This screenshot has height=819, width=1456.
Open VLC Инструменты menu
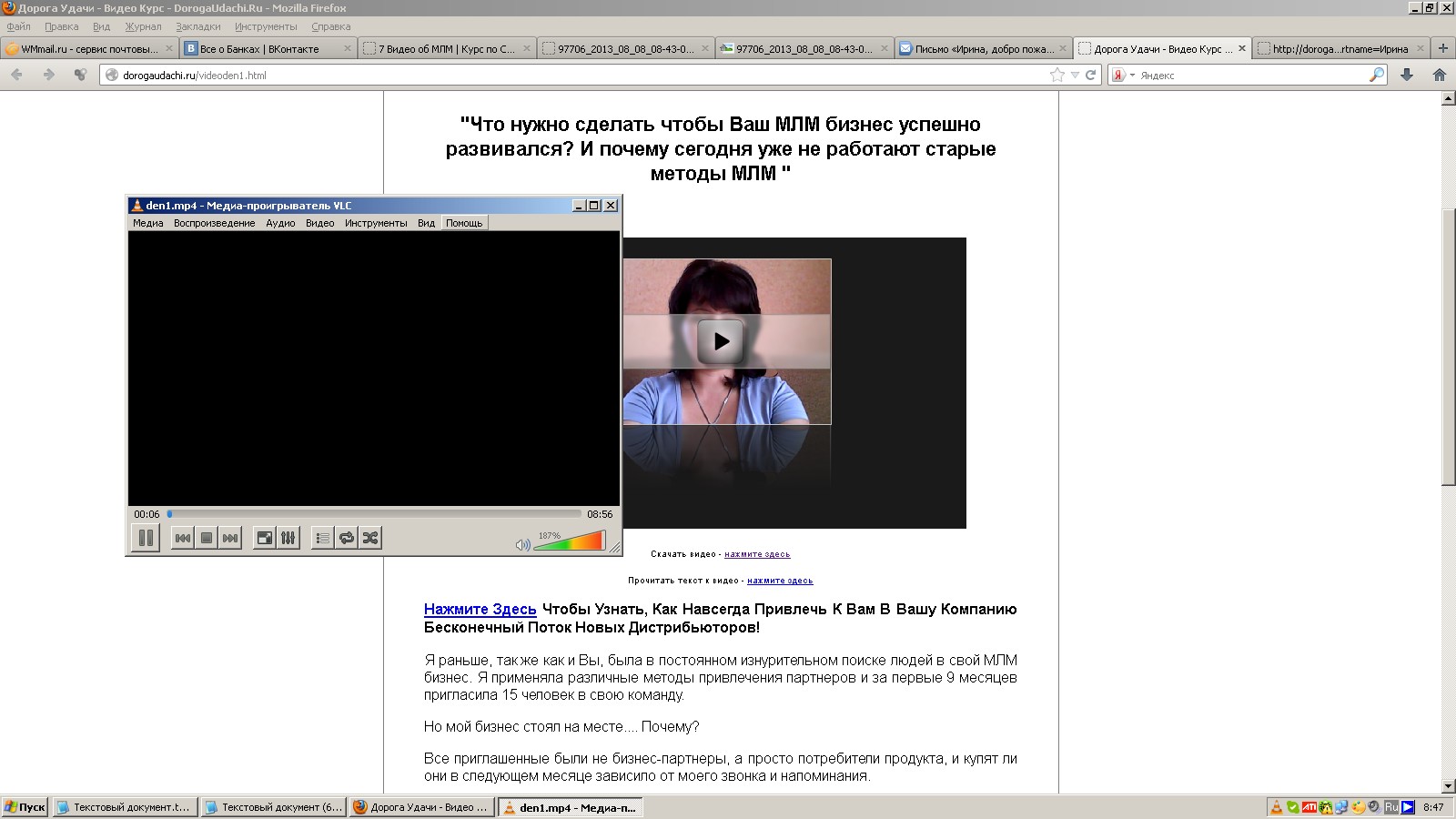tap(376, 223)
